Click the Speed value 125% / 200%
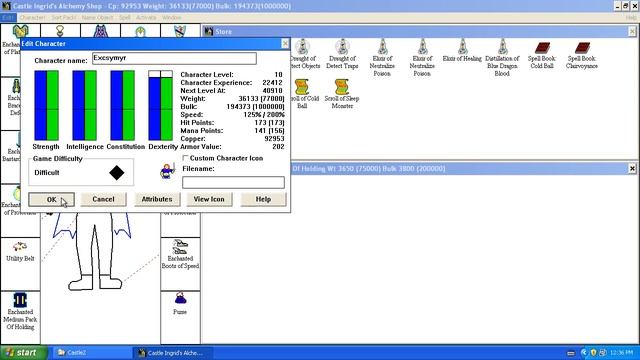This screenshot has width=640, height=360. coord(264,115)
